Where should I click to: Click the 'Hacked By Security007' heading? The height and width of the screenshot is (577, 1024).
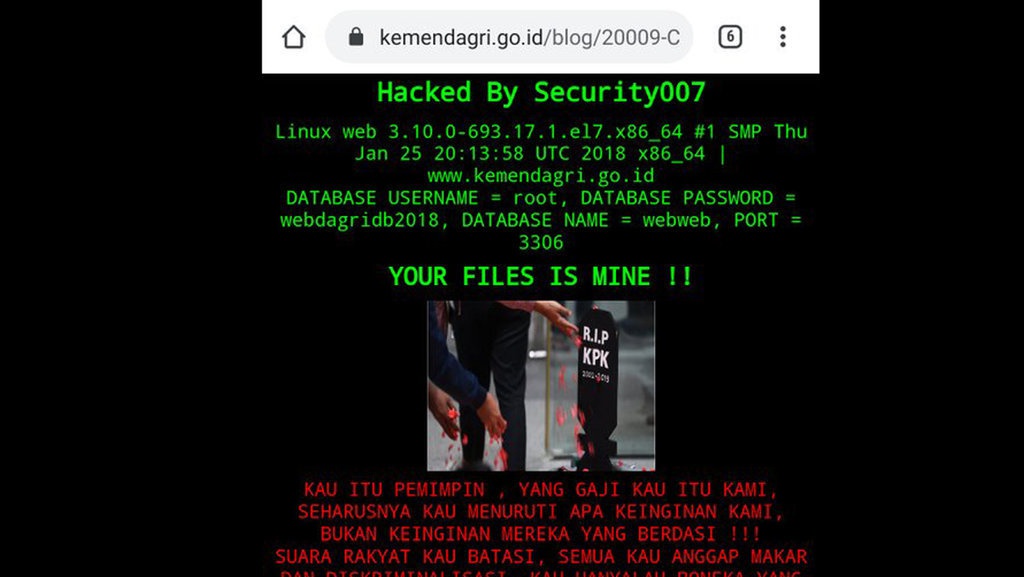541,92
